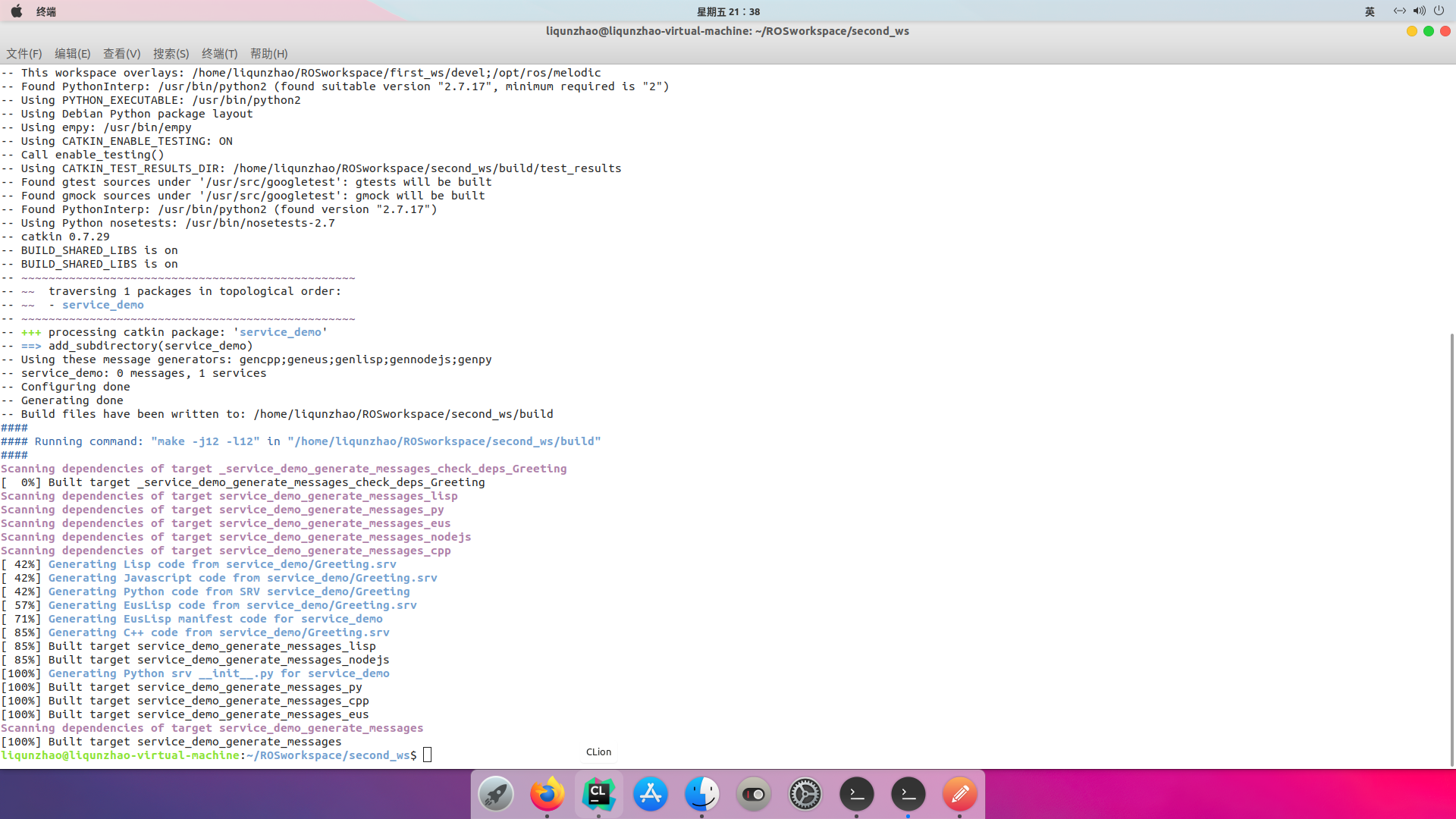Switch to the first terminal dock icon

click(x=857, y=794)
